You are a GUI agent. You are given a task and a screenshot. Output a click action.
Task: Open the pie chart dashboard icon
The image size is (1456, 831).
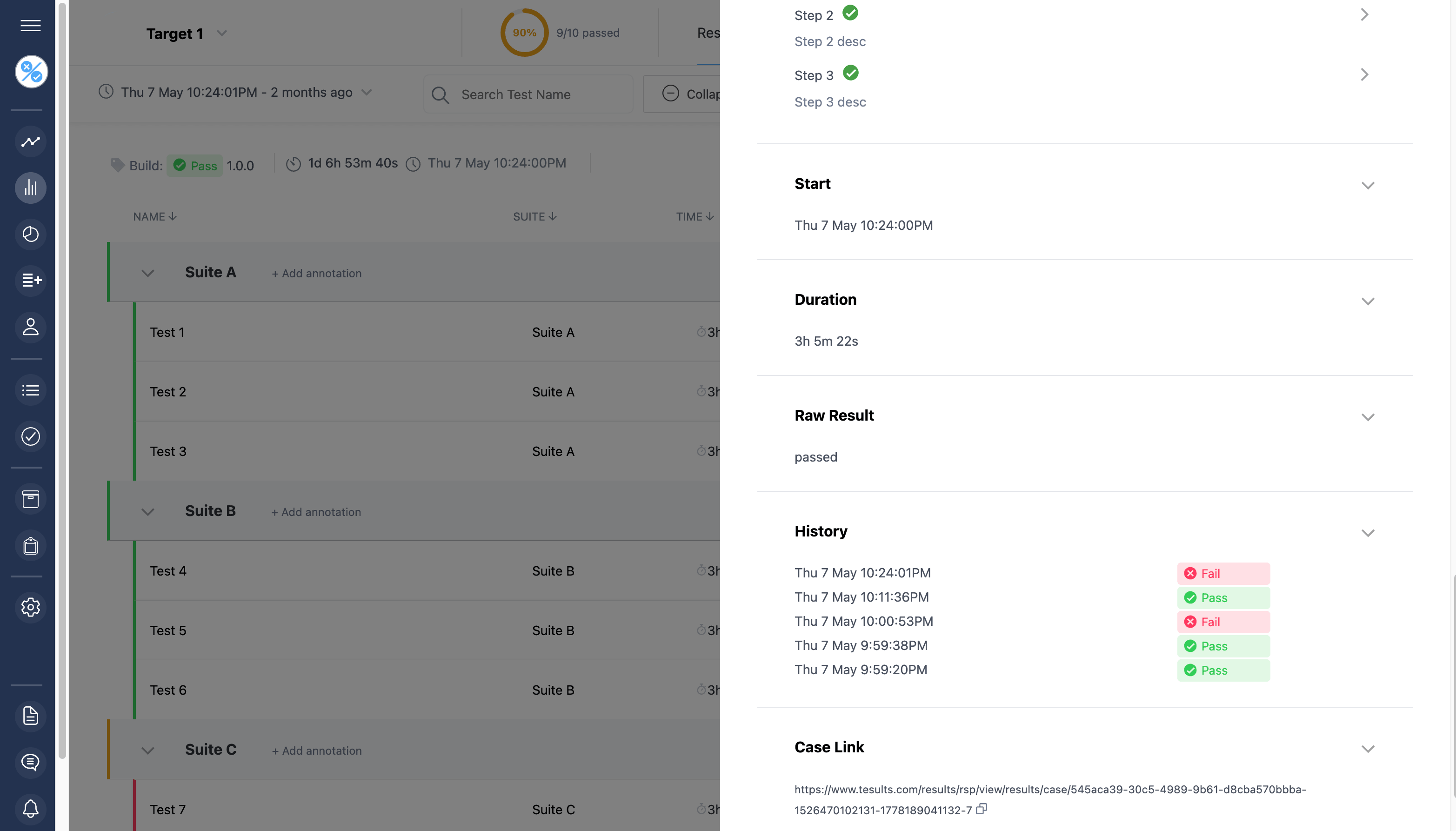click(30, 234)
